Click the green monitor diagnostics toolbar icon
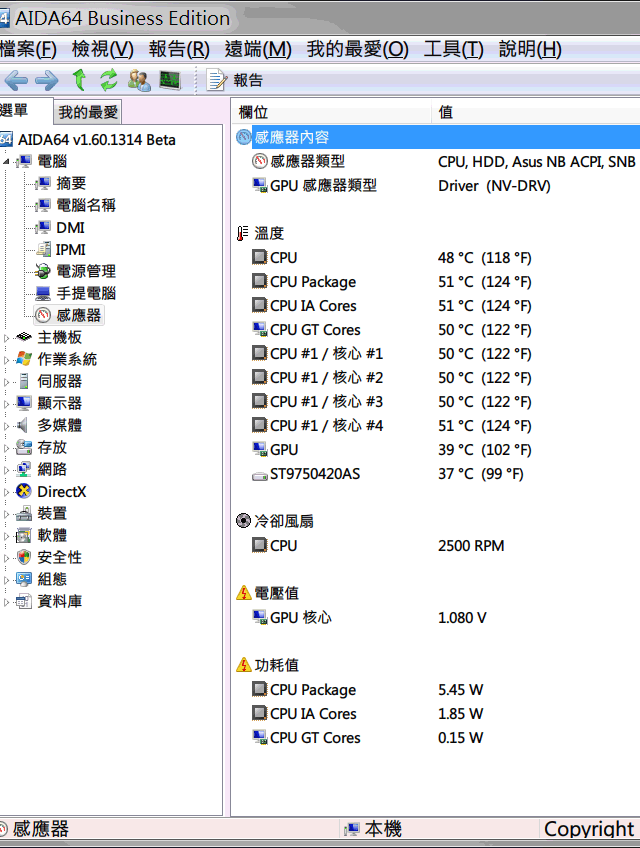Screen dimensions: 640x848 [170, 80]
